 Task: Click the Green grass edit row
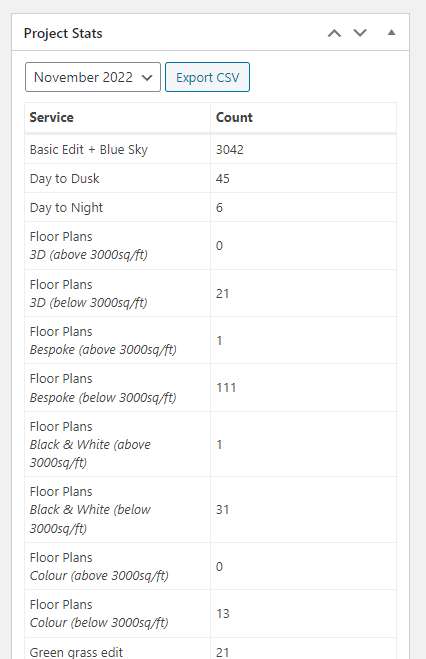[x=210, y=648]
